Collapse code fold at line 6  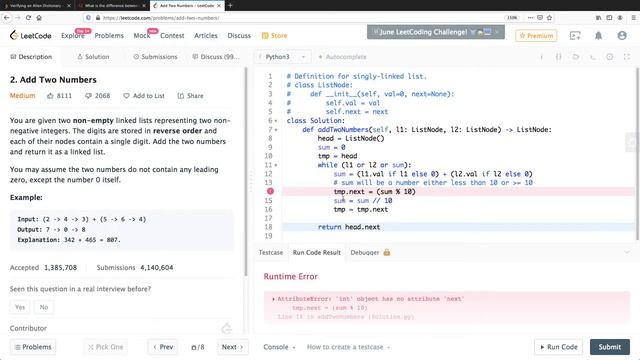[276, 121]
